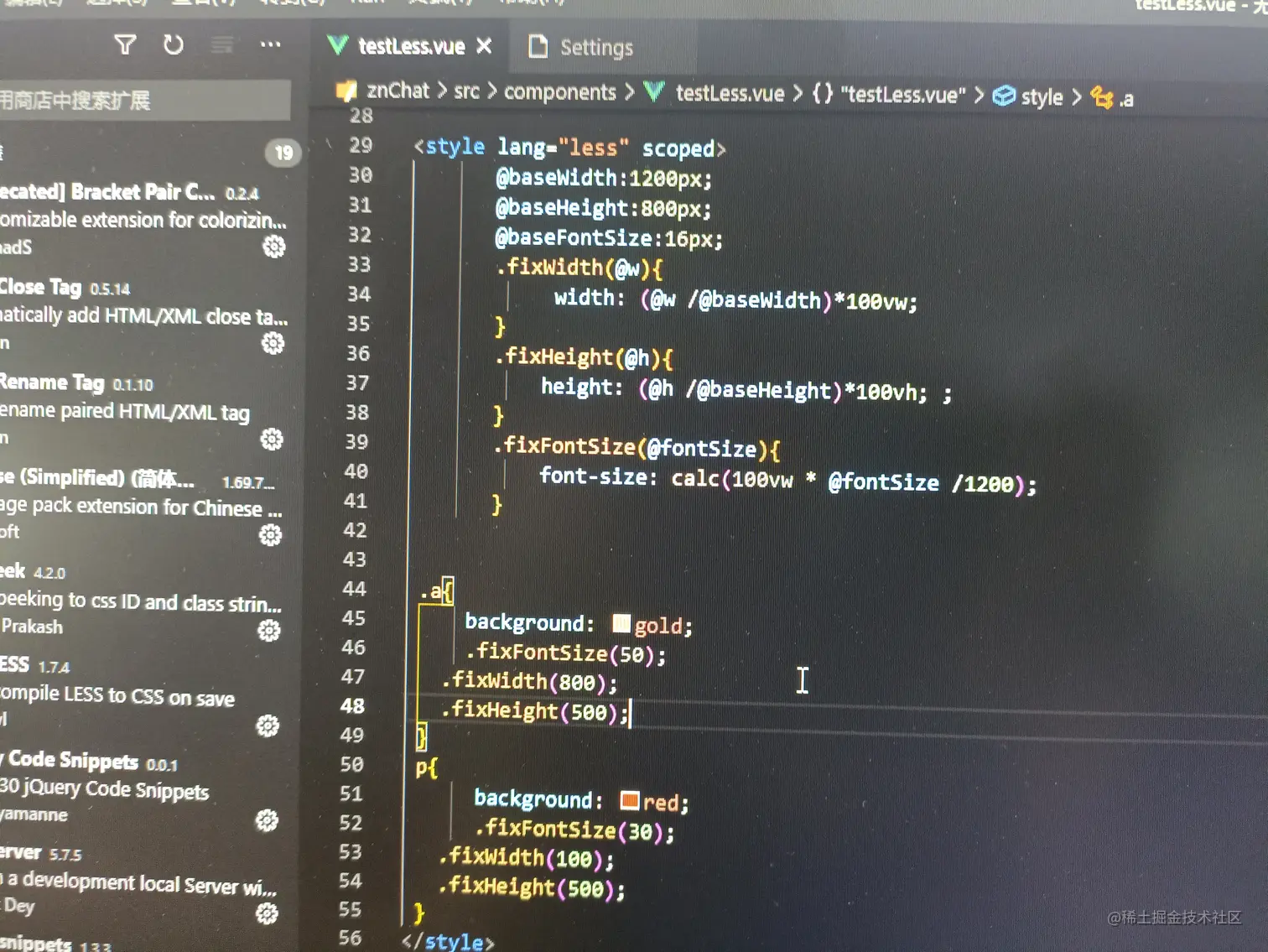Click the installed extensions count badge 19
Screen dimensions: 1268x952
click(x=283, y=153)
